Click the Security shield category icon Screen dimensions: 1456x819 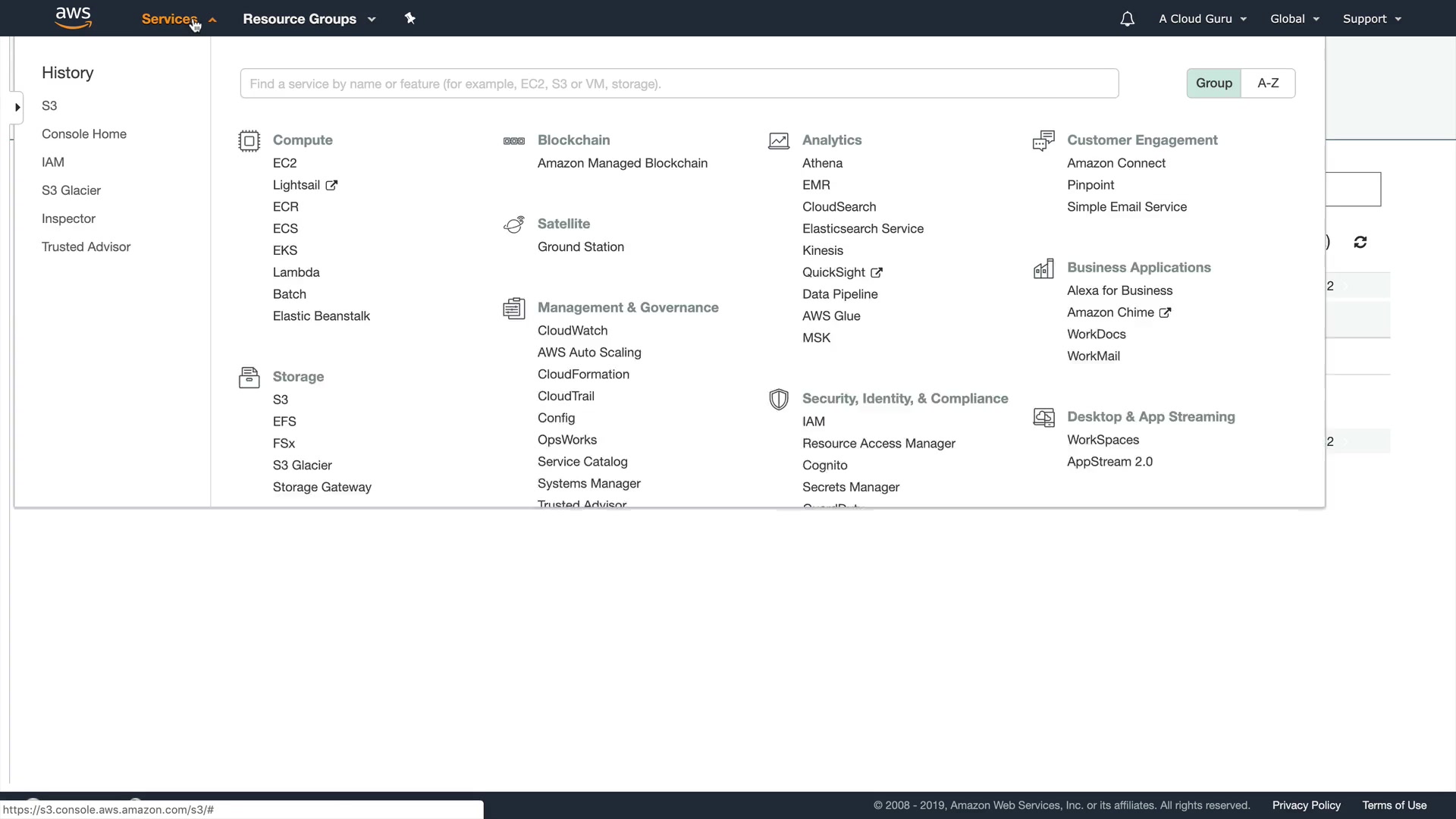tap(778, 399)
